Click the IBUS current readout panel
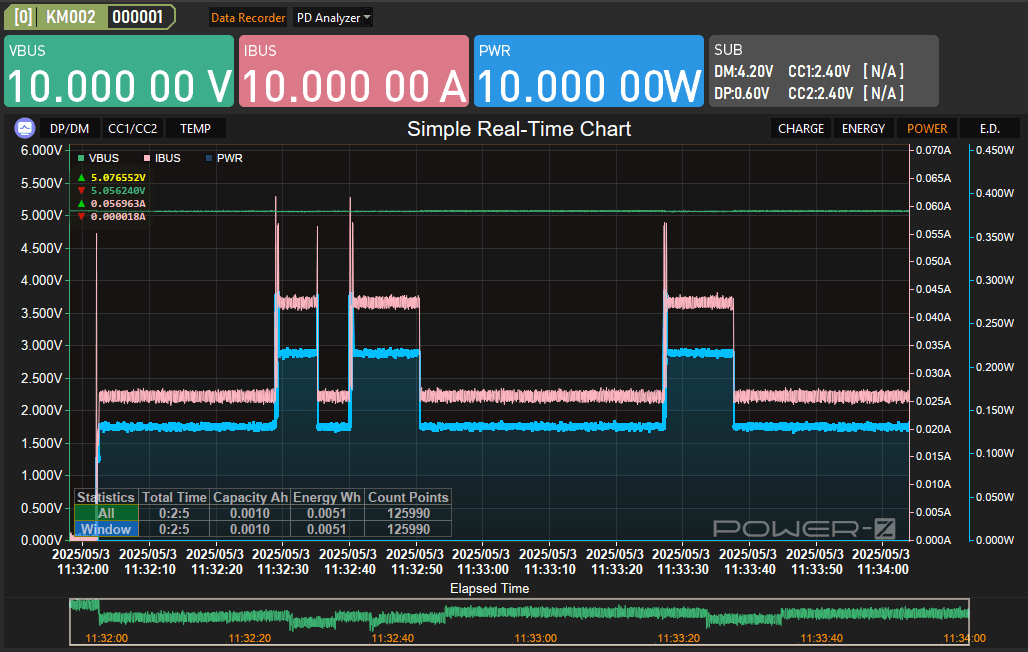The width and height of the screenshot is (1028, 652). 354,71
